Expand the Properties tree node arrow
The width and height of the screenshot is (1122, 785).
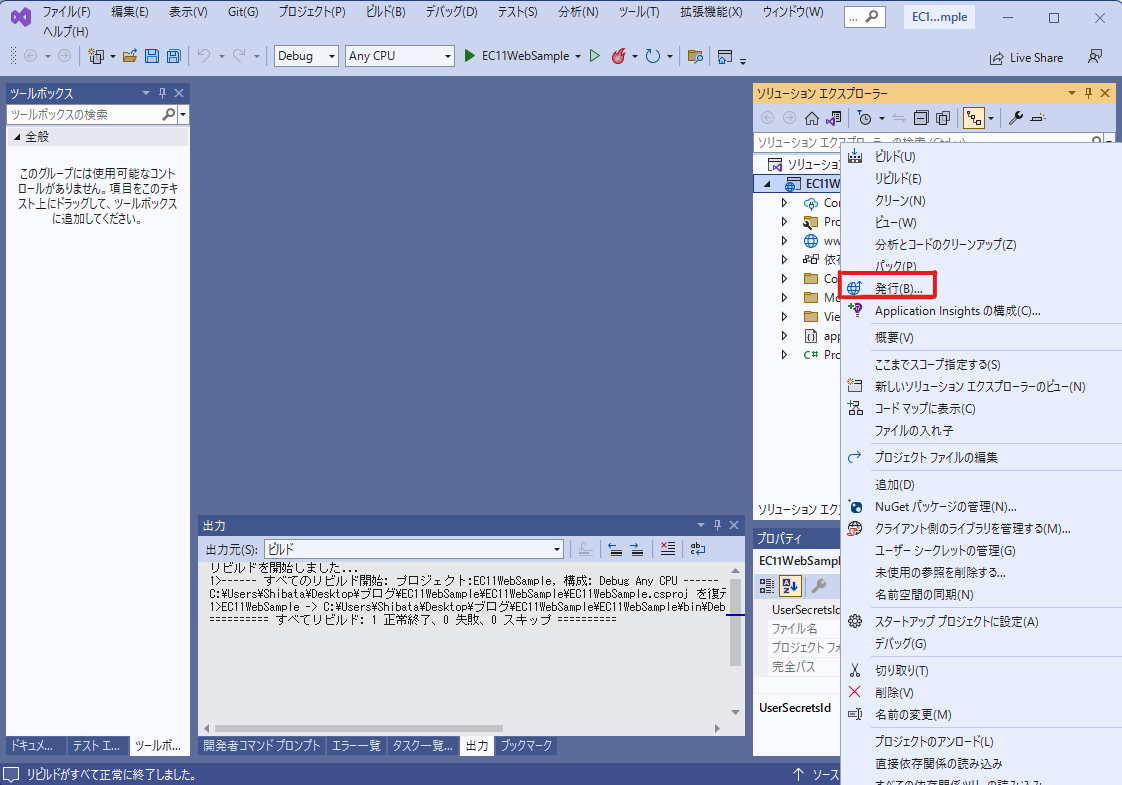pyautogui.click(x=785, y=222)
